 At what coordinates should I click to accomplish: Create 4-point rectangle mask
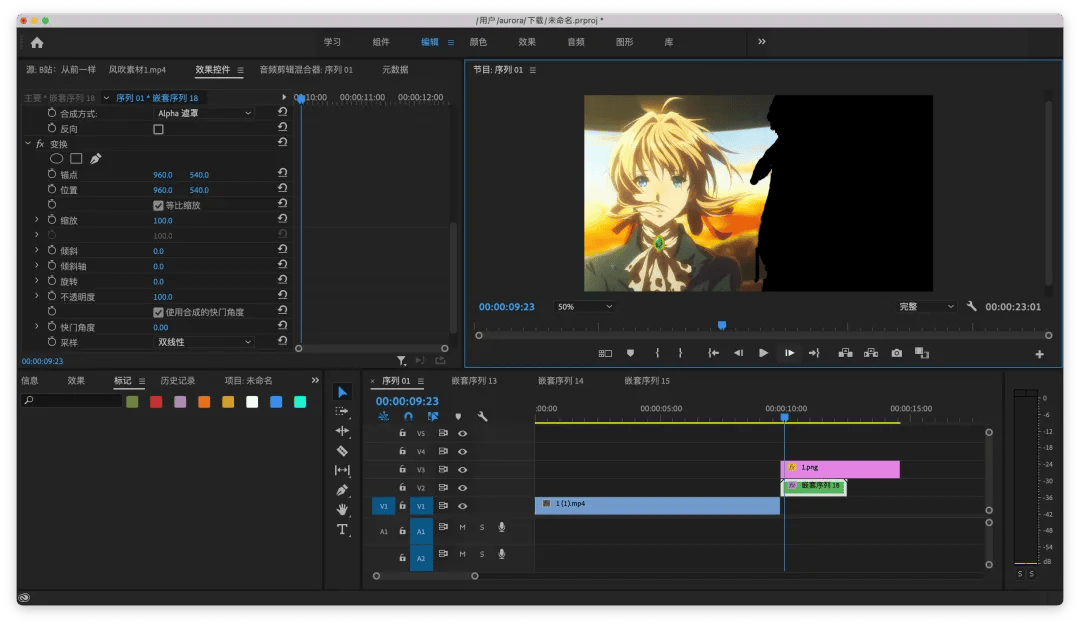click(x=76, y=158)
